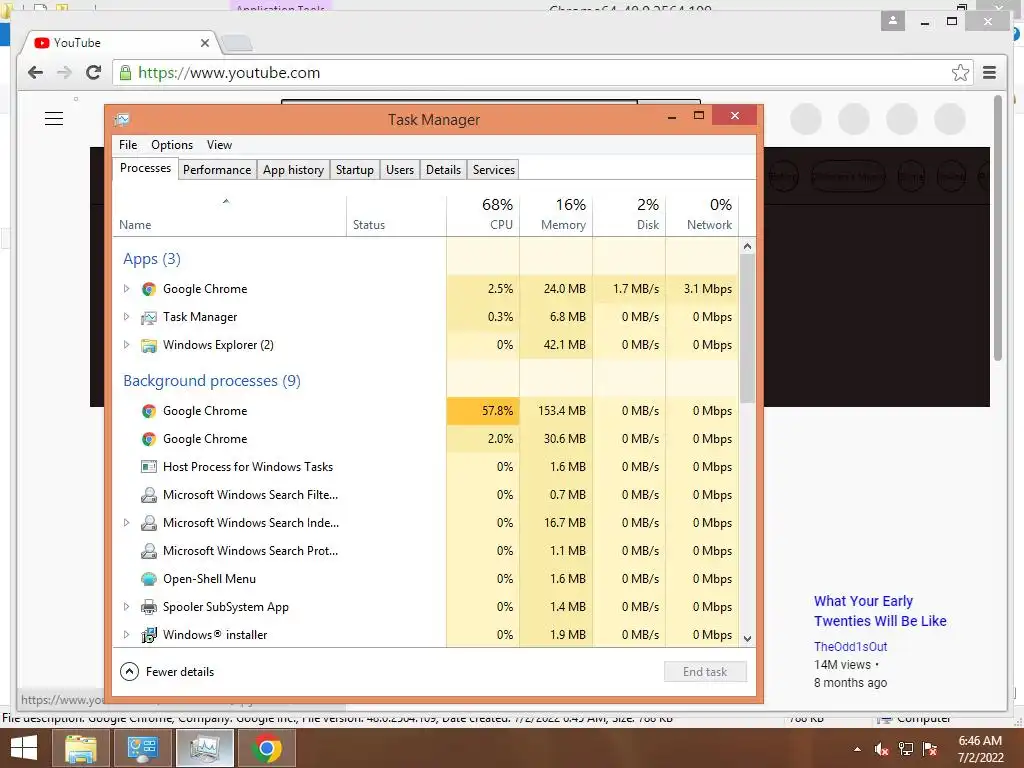Click the Open-Shell Menu shell icon
This screenshot has height=768, width=1024.
click(149, 579)
